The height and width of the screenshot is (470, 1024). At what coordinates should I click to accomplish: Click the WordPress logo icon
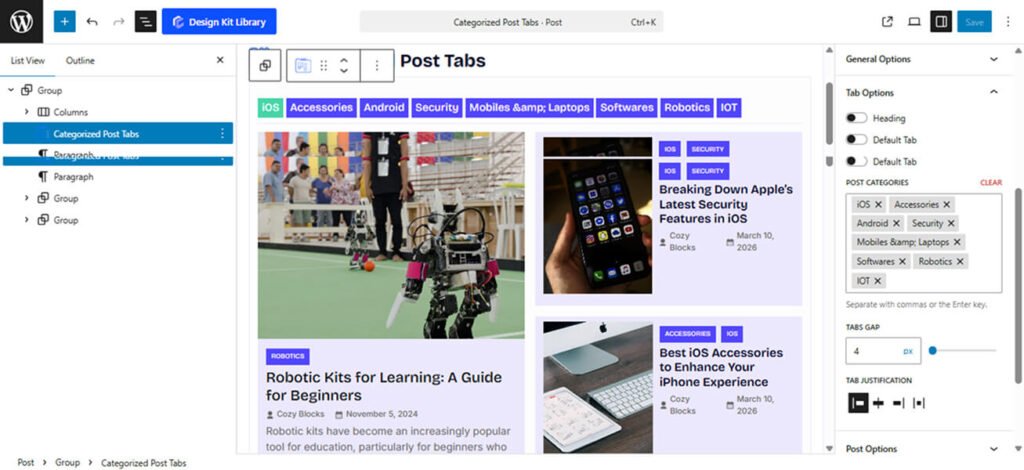pyautogui.click(x=22, y=22)
